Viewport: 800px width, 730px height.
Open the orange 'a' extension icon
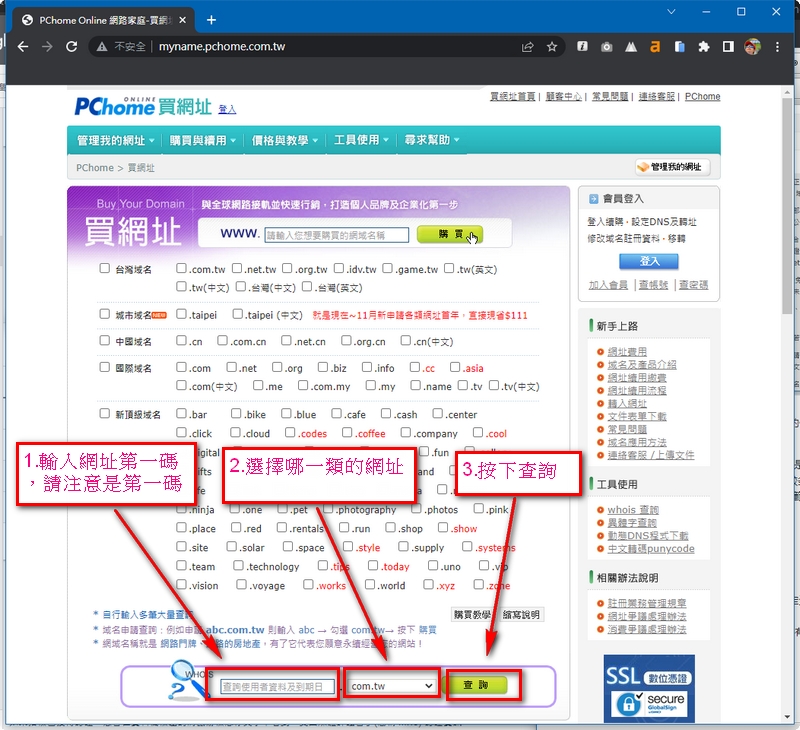coord(655,46)
